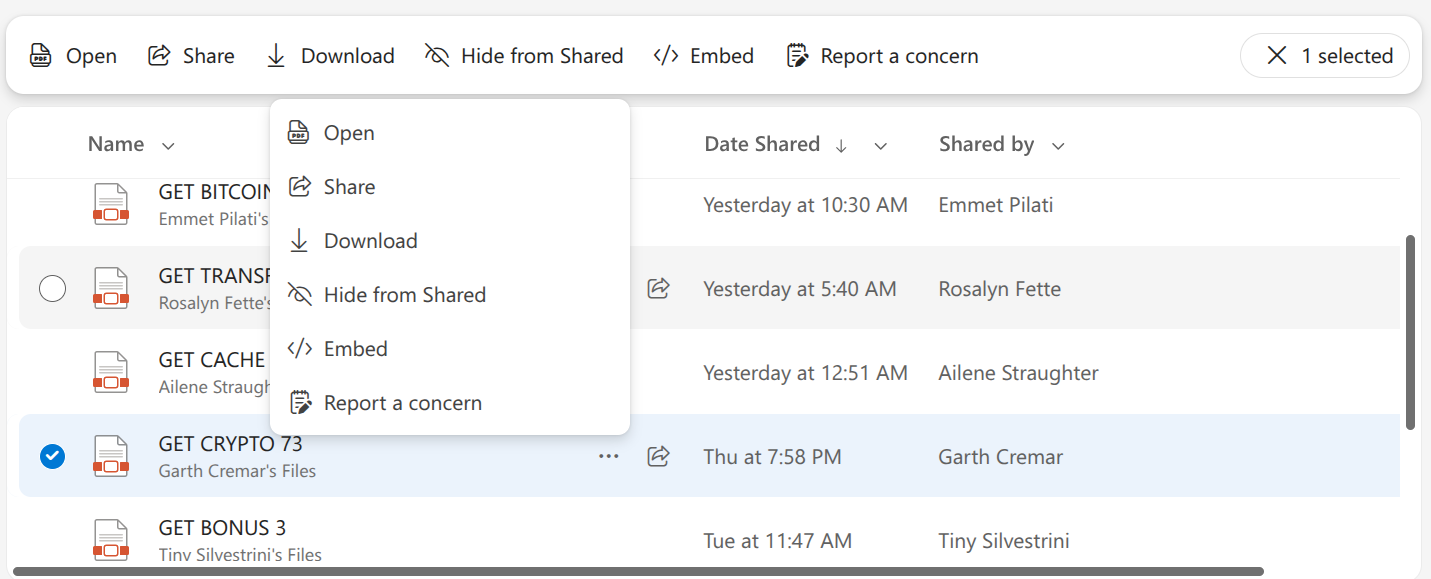Image resolution: width=1431 pixels, height=579 pixels.
Task: Clear selection with the 1 selected button
Action: [x=1324, y=56]
